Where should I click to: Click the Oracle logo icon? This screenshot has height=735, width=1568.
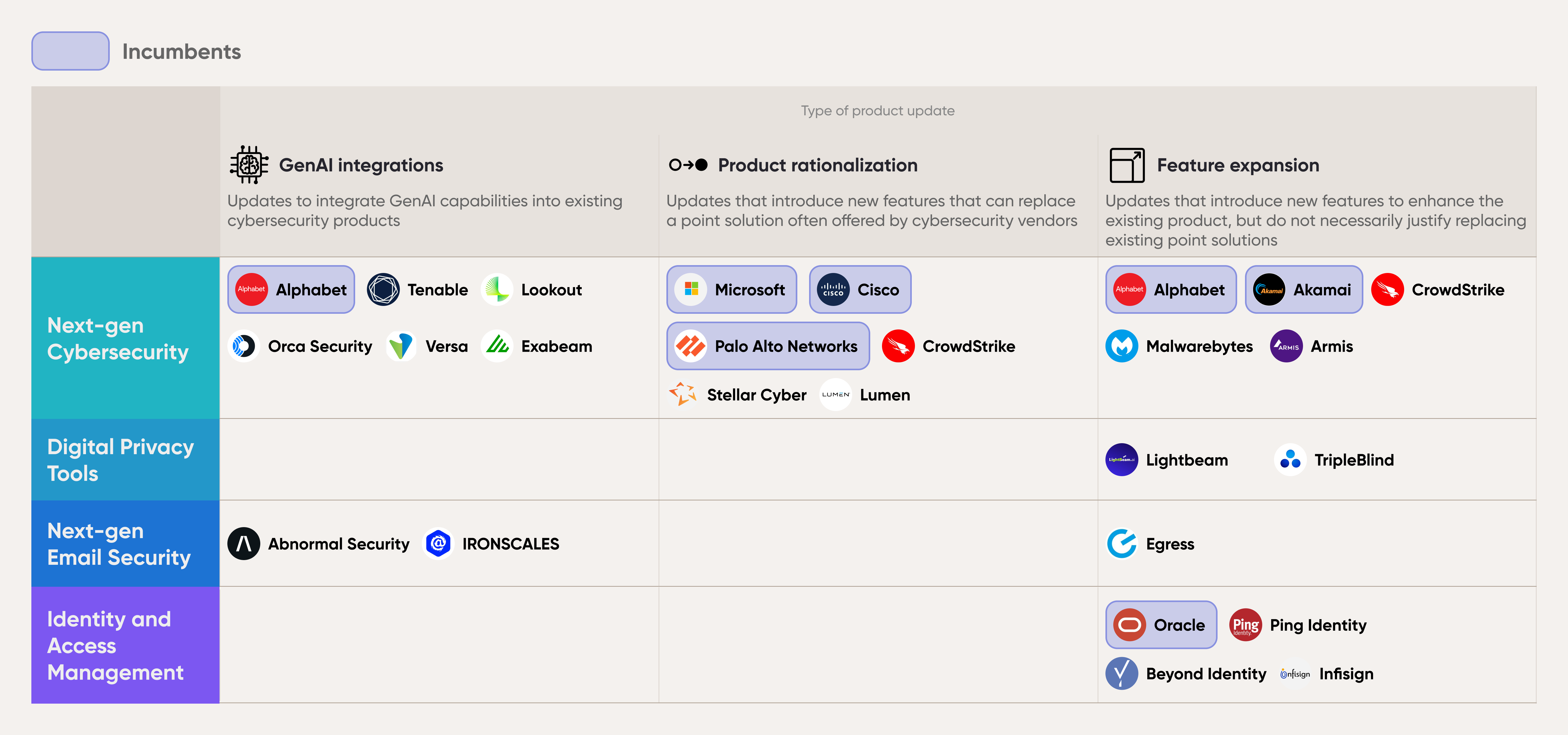[x=1130, y=625]
